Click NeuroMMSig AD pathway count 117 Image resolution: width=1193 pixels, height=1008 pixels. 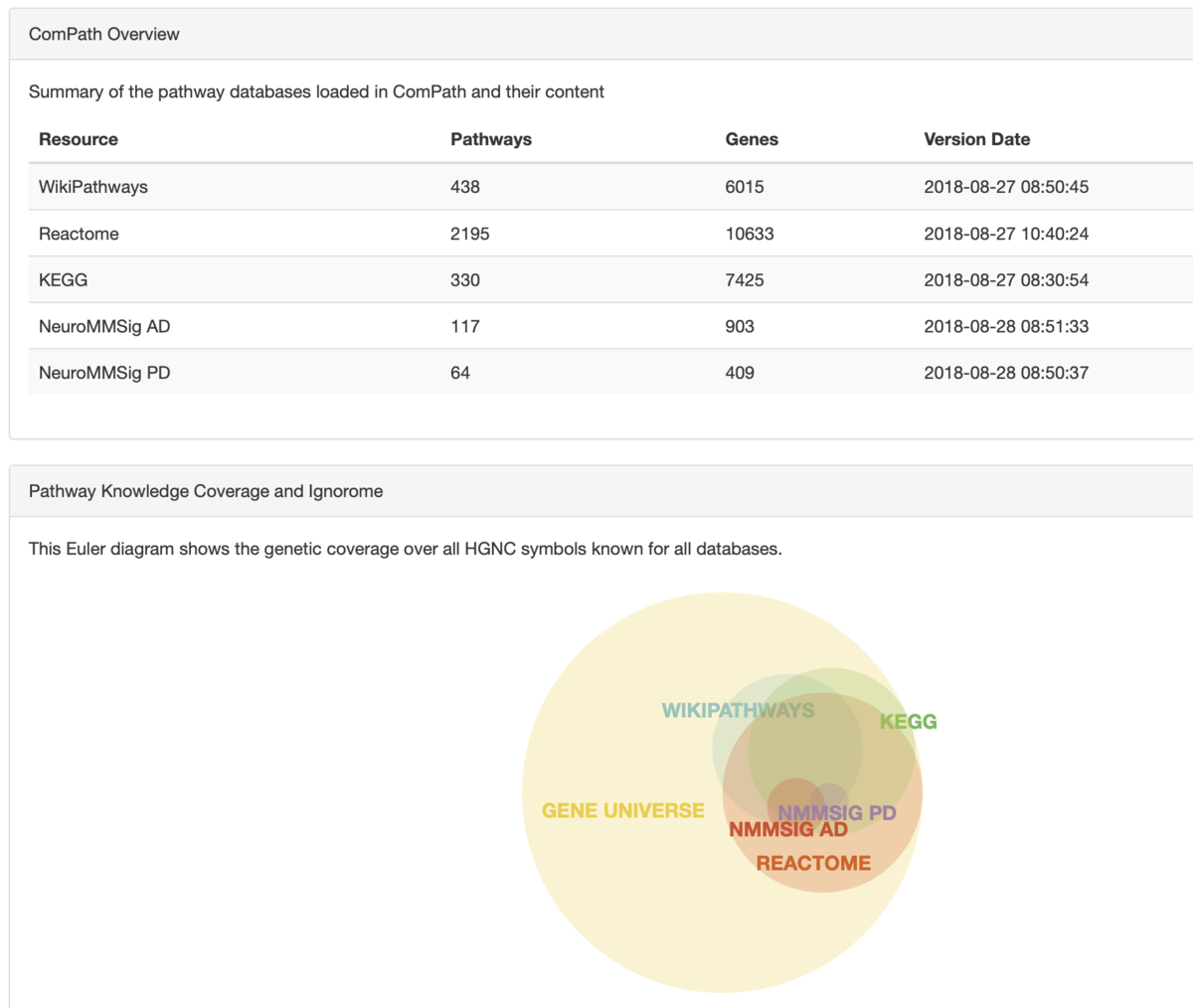465,326
